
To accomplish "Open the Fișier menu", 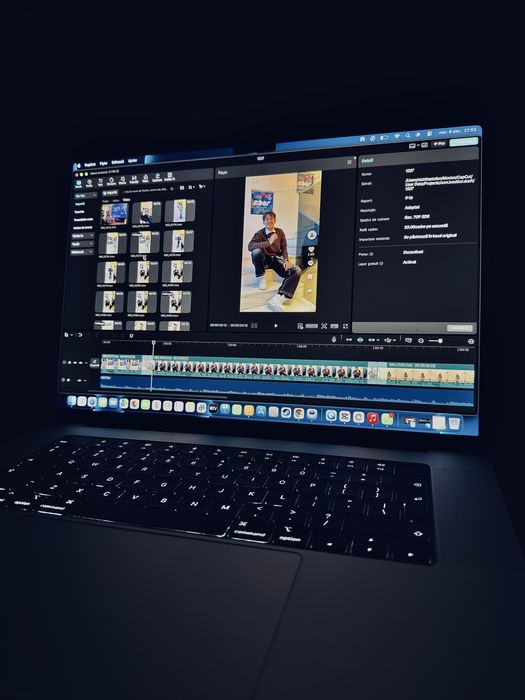I will pos(104,163).
